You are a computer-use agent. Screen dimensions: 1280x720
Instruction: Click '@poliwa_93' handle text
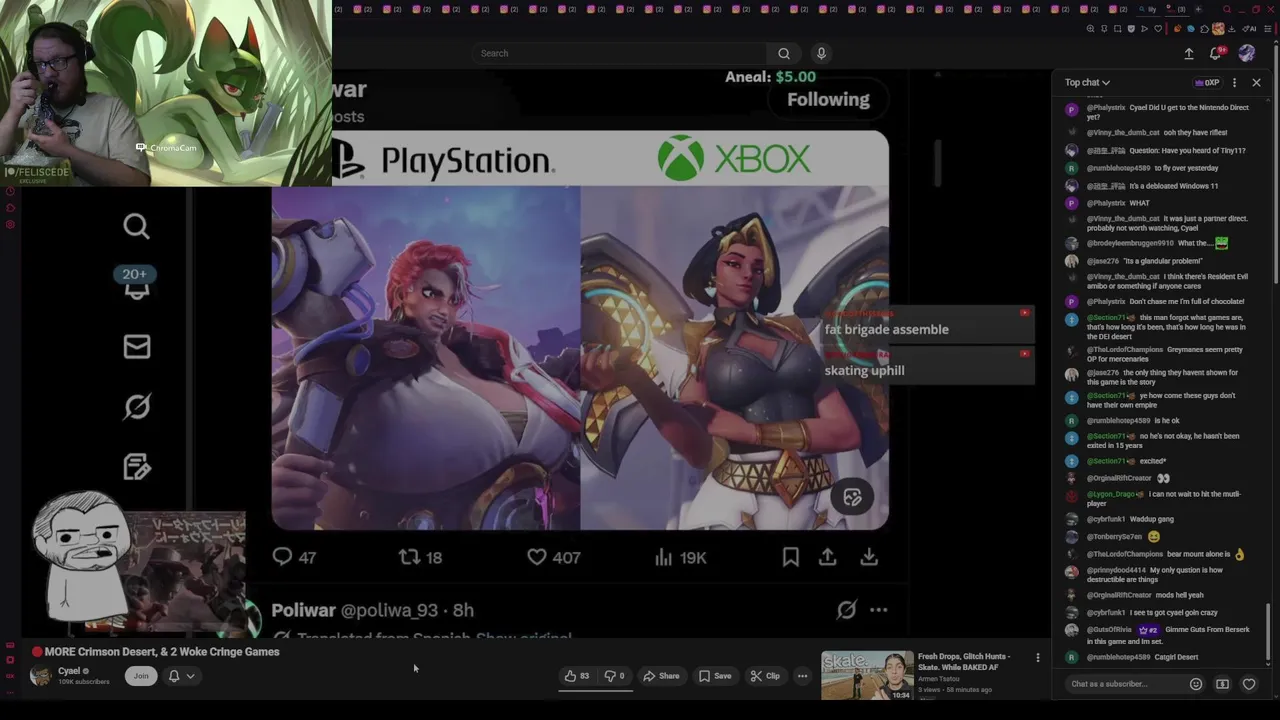[x=389, y=610]
